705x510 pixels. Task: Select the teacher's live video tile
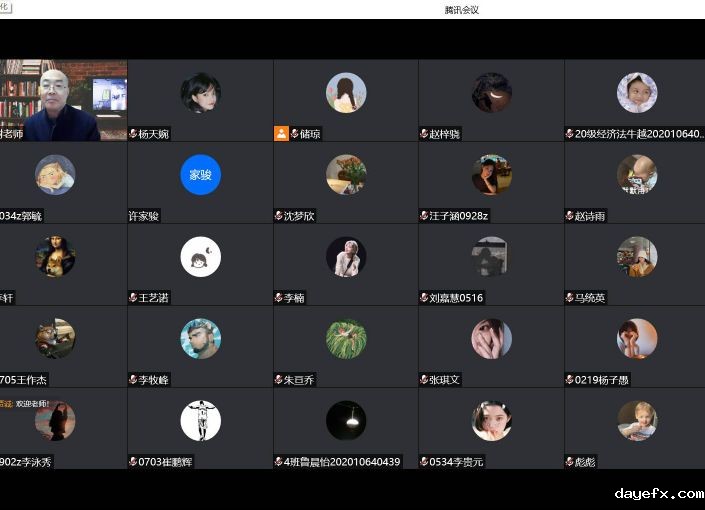pos(63,100)
